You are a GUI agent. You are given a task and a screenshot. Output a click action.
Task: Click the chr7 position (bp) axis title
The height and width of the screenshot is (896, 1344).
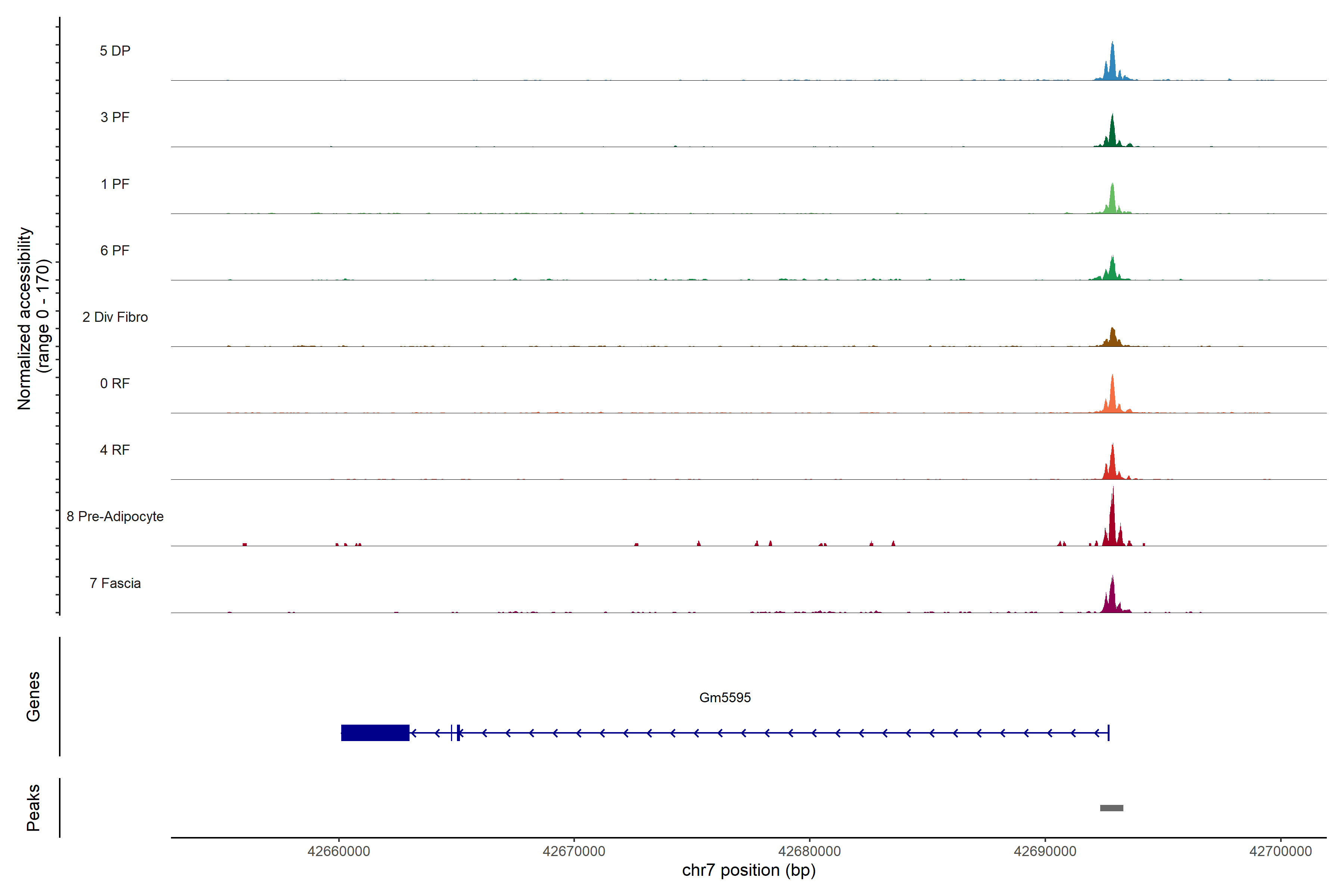[749, 870]
